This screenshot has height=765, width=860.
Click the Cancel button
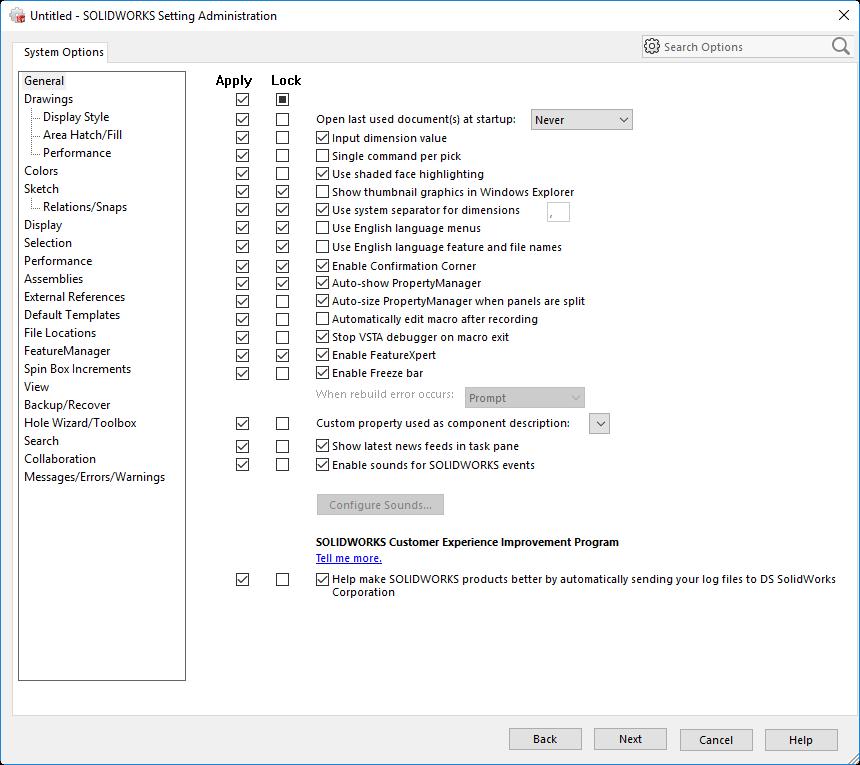click(716, 740)
